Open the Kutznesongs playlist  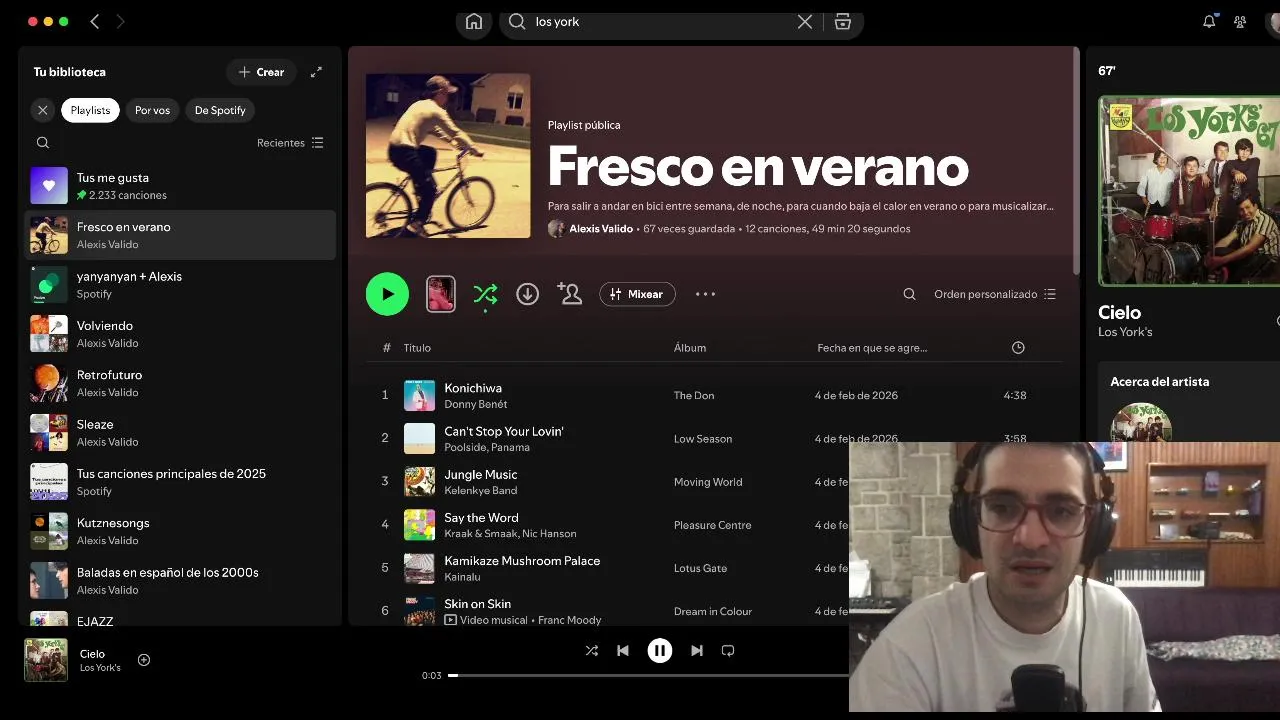pyautogui.click(x=180, y=531)
